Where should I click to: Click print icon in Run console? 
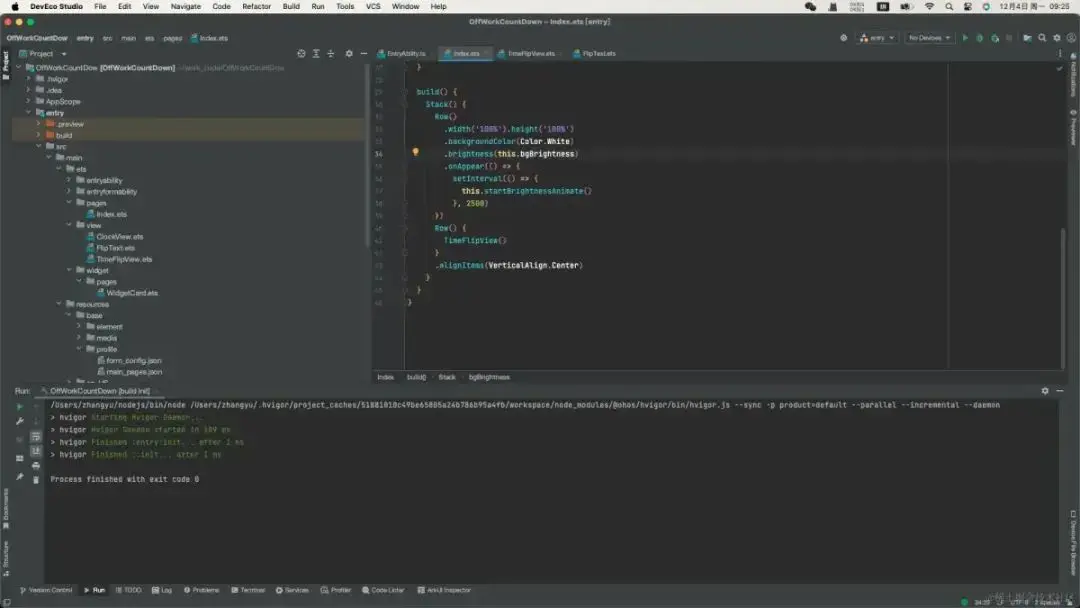point(36,465)
